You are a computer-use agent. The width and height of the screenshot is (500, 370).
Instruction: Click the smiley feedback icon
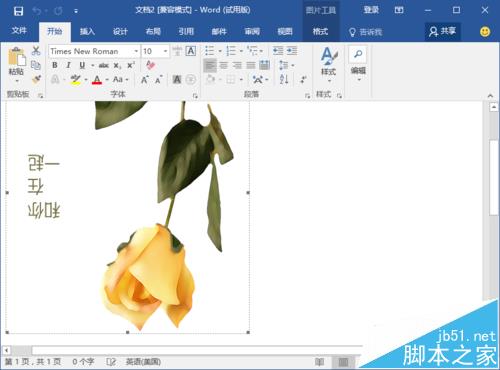[485, 31]
